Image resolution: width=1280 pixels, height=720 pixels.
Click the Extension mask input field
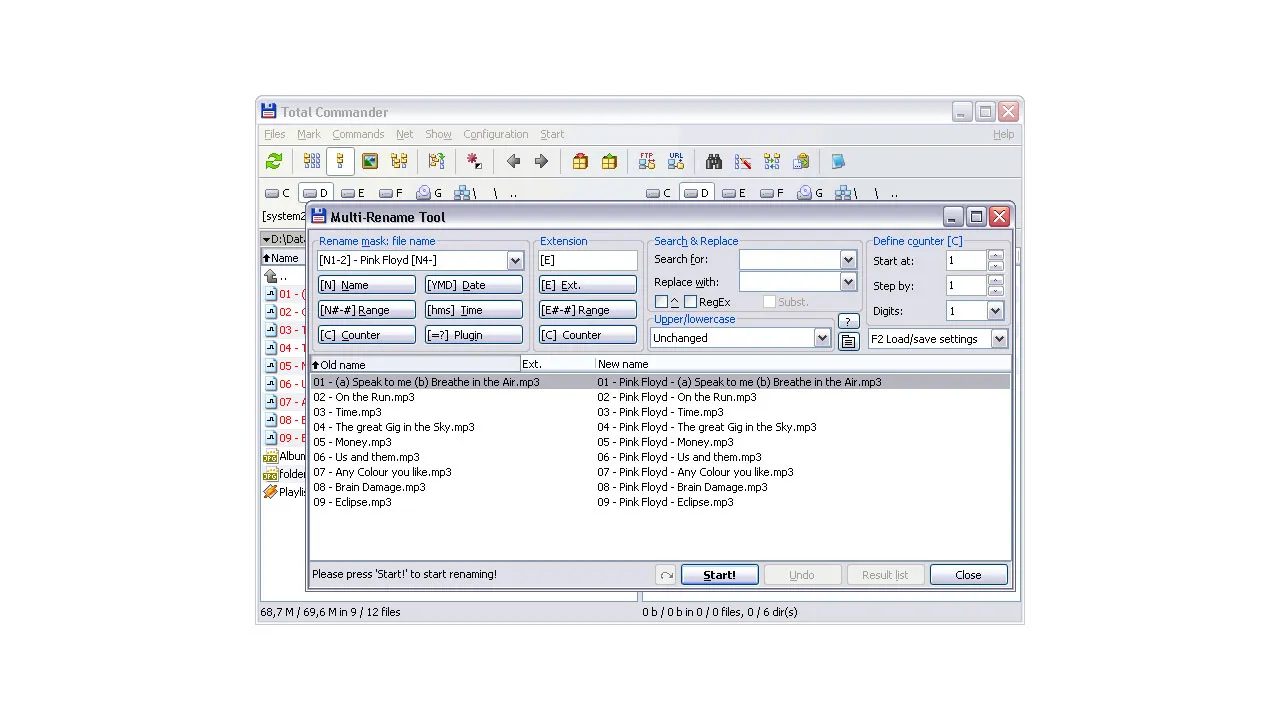coord(588,261)
